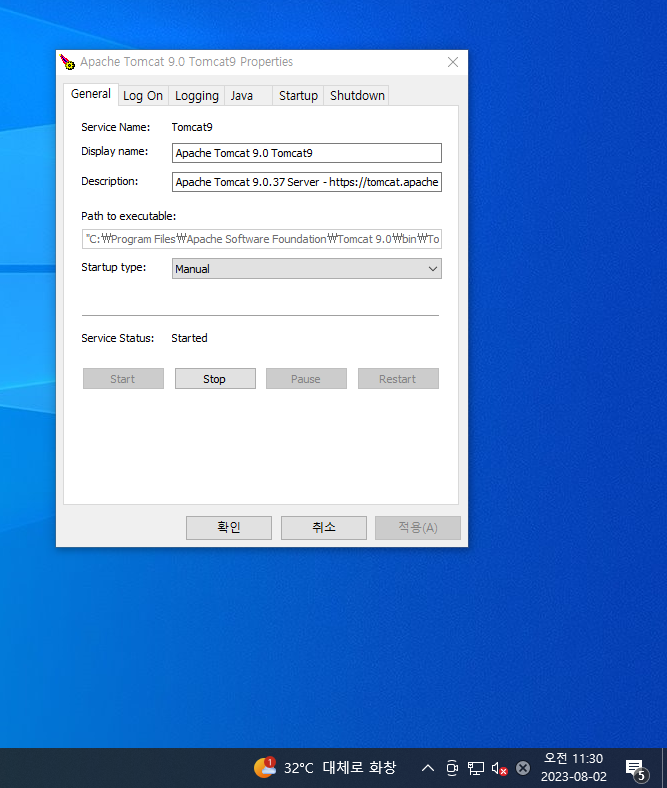This screenshot has height=788, width=667.
Task: Click the Startup type label
Action: tap(114, 267)
